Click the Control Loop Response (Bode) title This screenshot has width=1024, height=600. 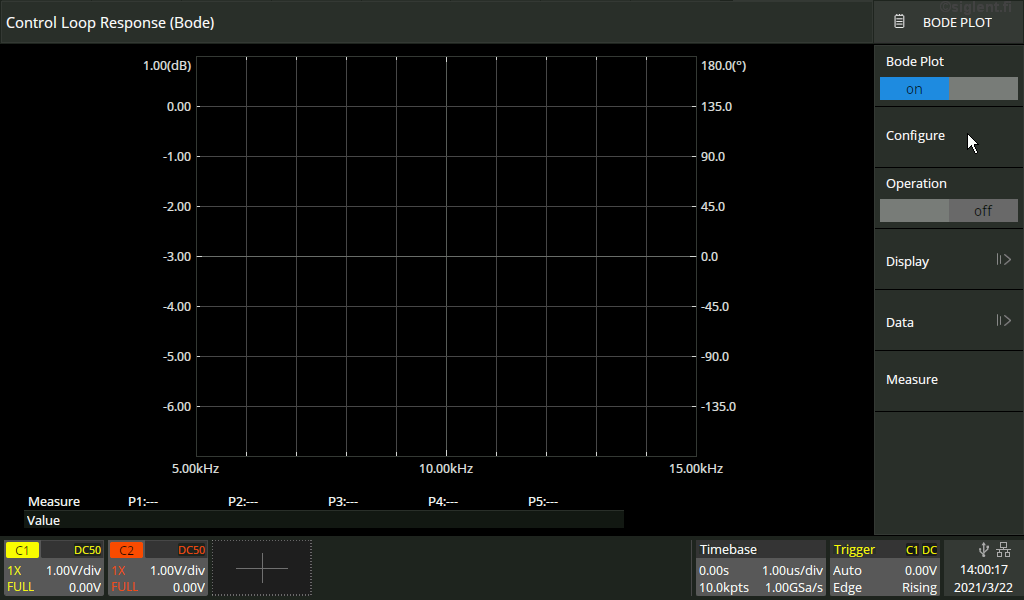110,22
